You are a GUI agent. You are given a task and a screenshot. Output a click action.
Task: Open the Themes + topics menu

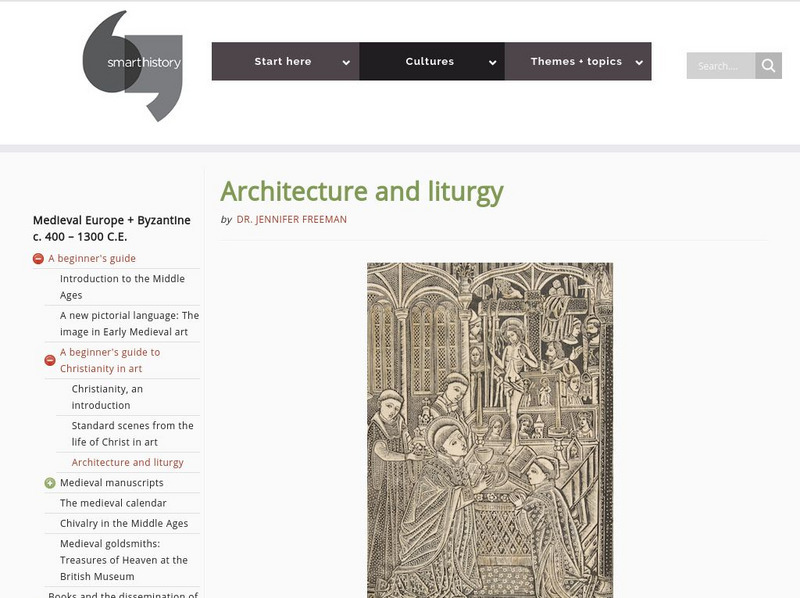click(x=578, y=61)
